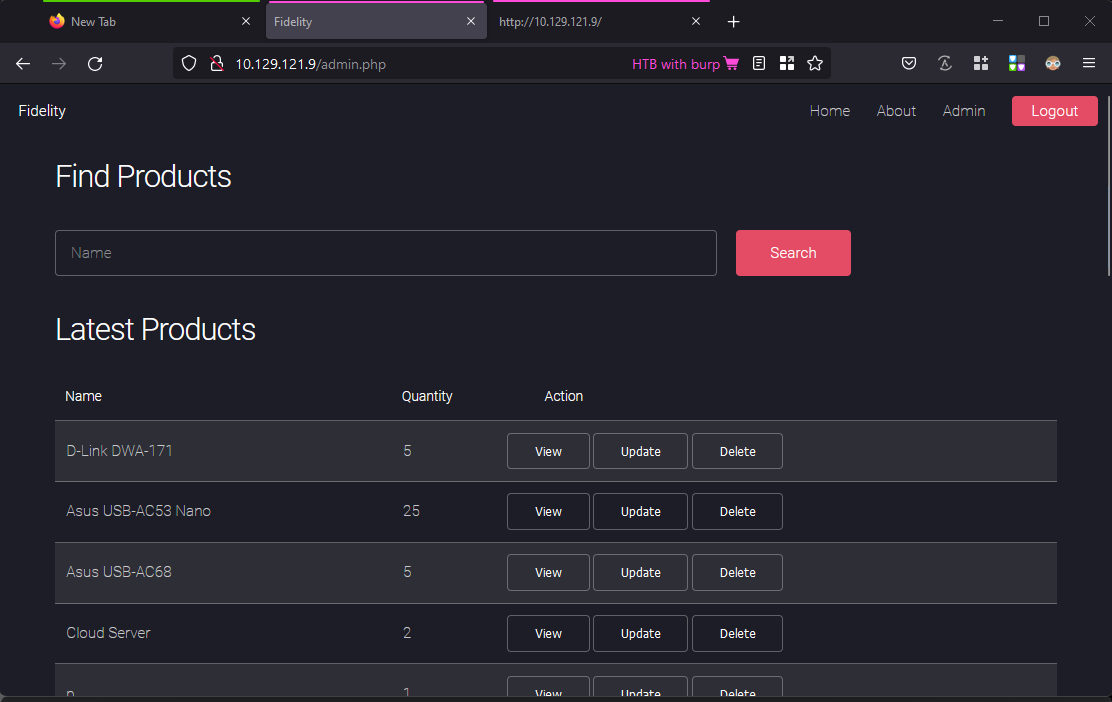Click the browser back arrow
Viewport: 1112px width, 702px height.
point(23,64)
